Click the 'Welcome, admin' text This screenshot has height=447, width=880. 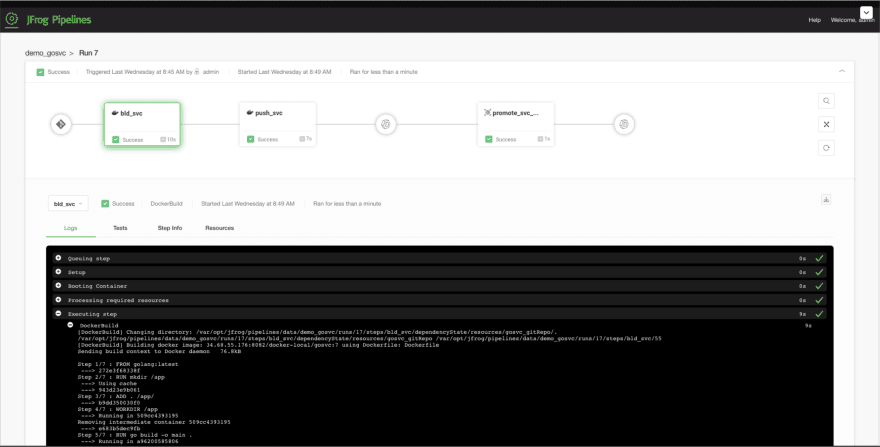(852, 20)
